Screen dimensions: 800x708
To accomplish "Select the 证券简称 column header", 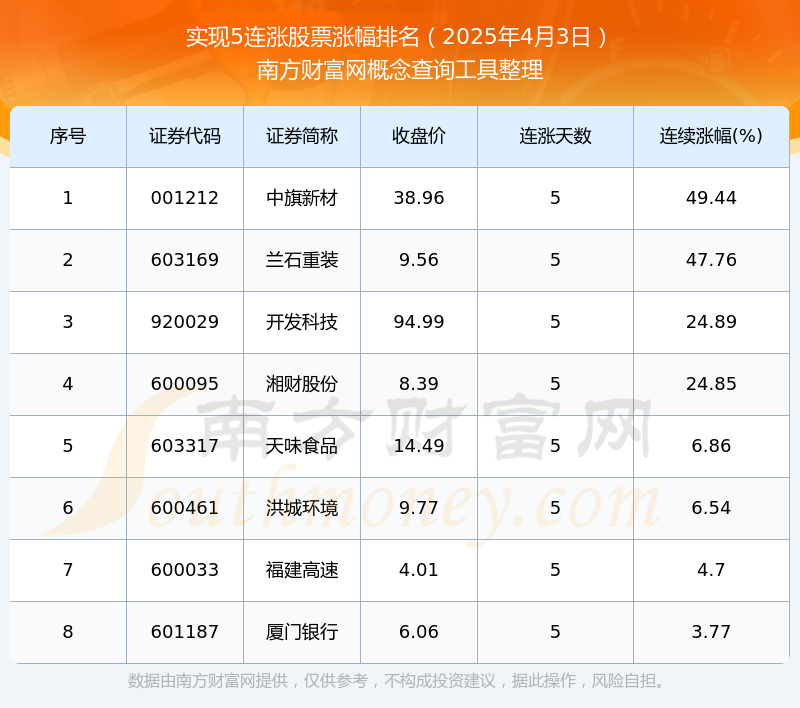I will tap(302, 136).
